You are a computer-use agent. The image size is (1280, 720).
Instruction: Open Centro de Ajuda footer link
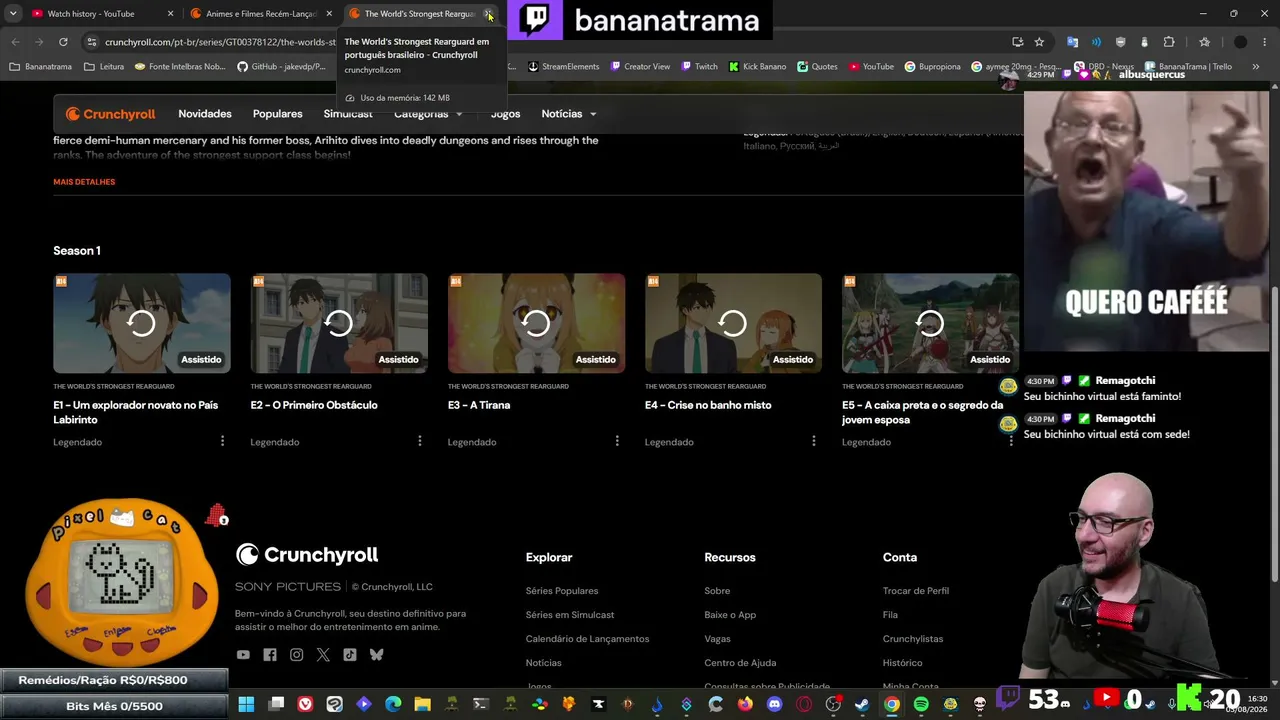pos(740,663)
